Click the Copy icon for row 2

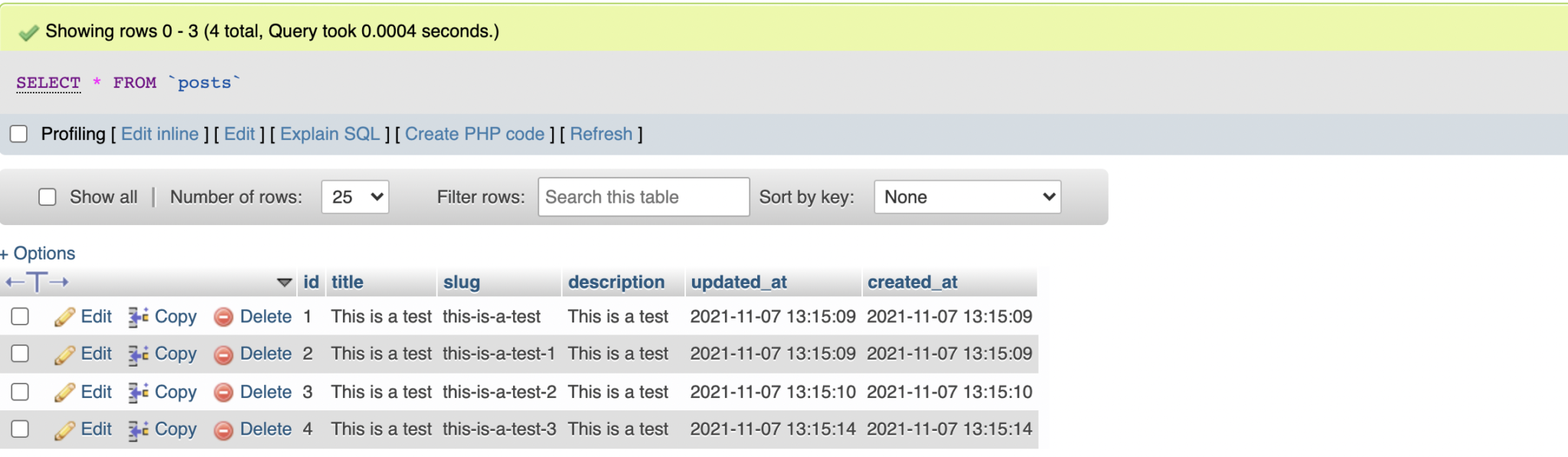pos(139,354)
